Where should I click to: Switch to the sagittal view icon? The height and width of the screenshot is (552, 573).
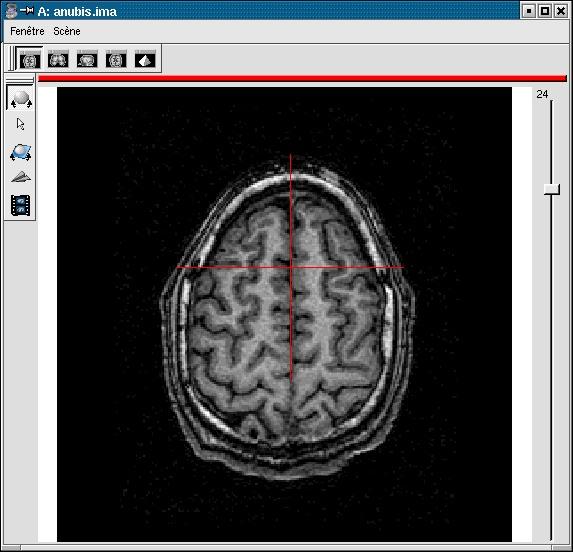coord(87,60)
